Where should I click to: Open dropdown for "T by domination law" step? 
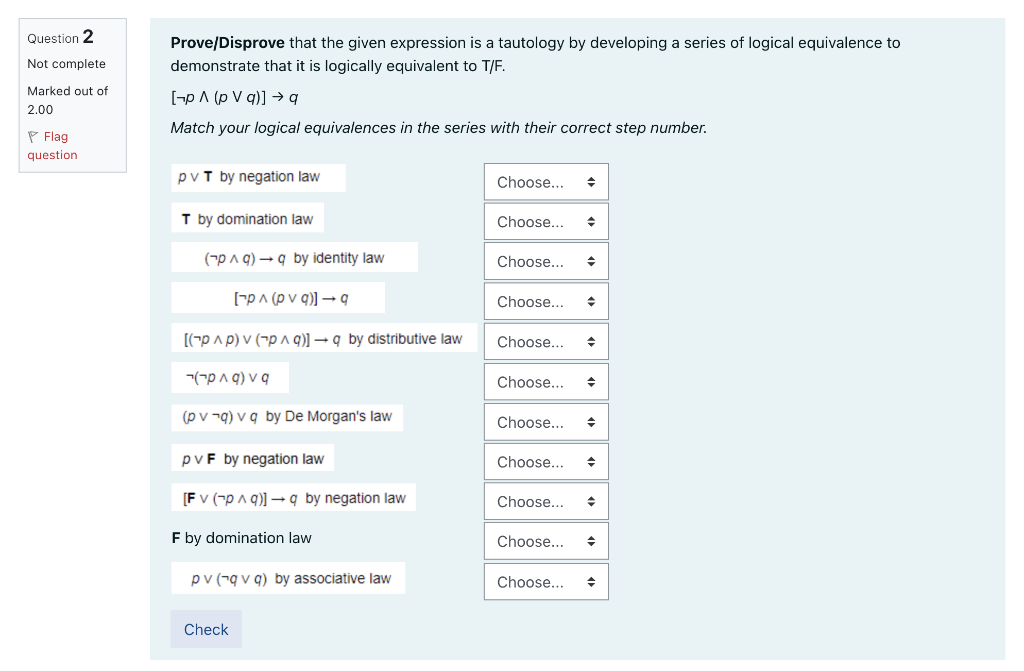tap(545, 221)
